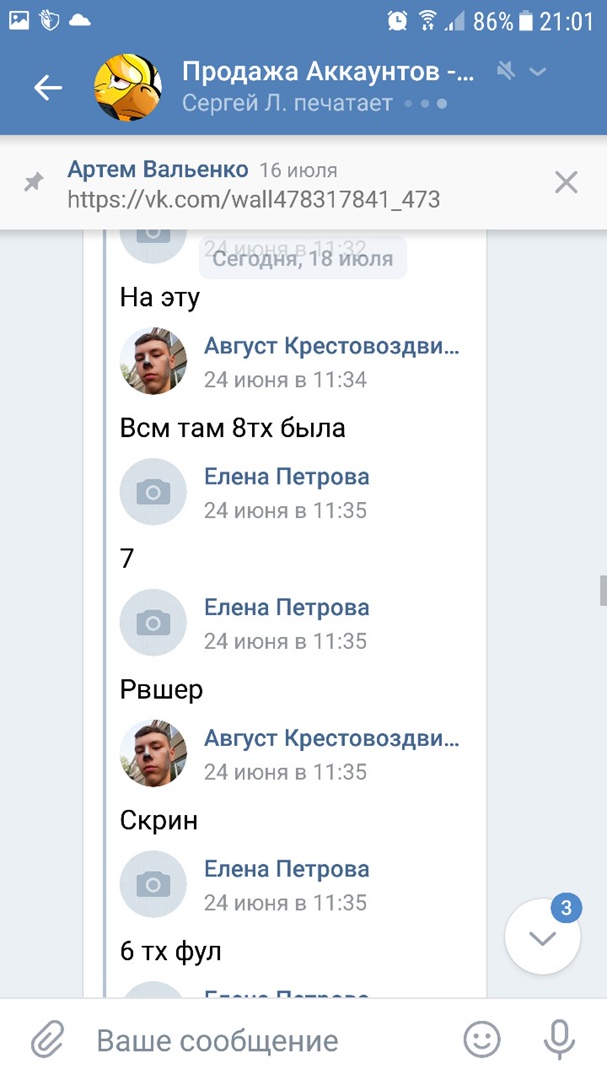
Task: Tap the microphone voice message icon
Action: coord(558,1041)
